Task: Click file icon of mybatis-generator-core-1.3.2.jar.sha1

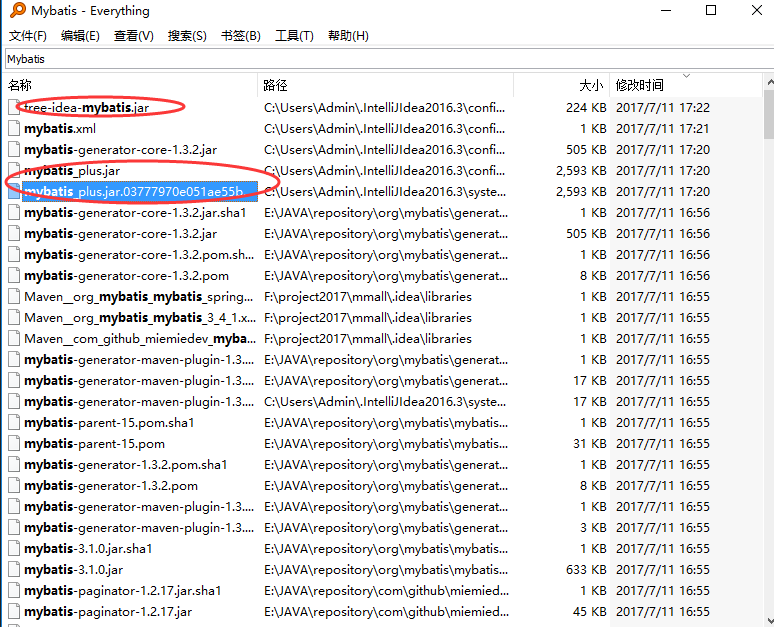Action: pyautogui.click(x=14, y=213)
